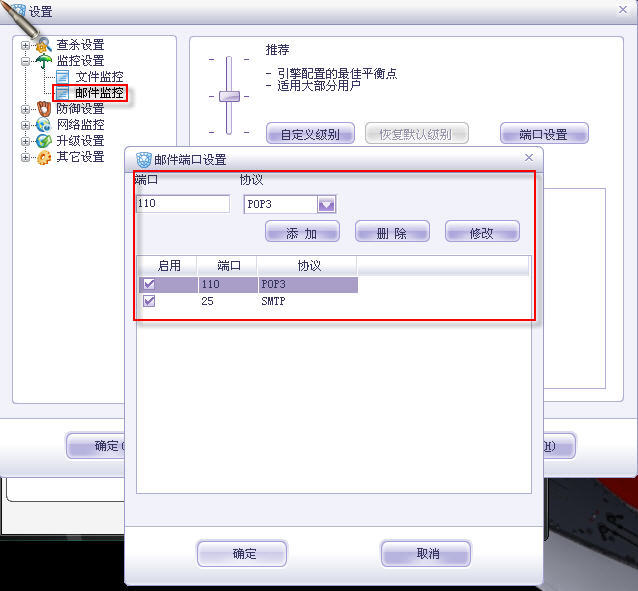The image size is (638, 591).
Task: Click the 防御设置 shield icon
Action: pos(44,109)
